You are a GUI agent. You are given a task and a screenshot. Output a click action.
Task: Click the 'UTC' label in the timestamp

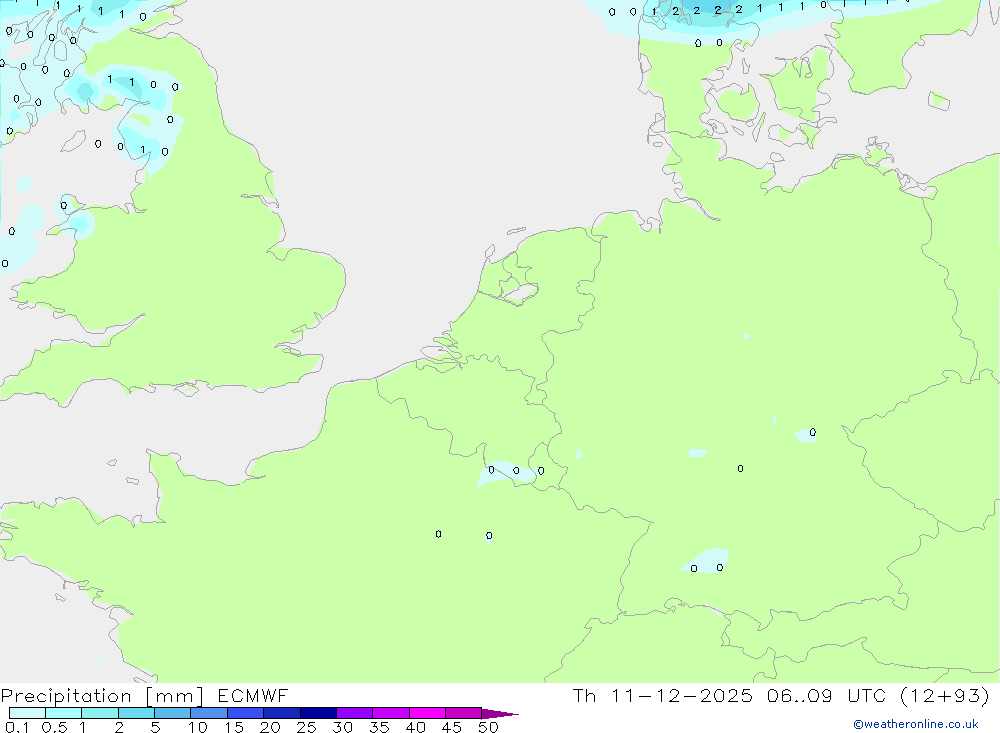[x=867, y=695]
